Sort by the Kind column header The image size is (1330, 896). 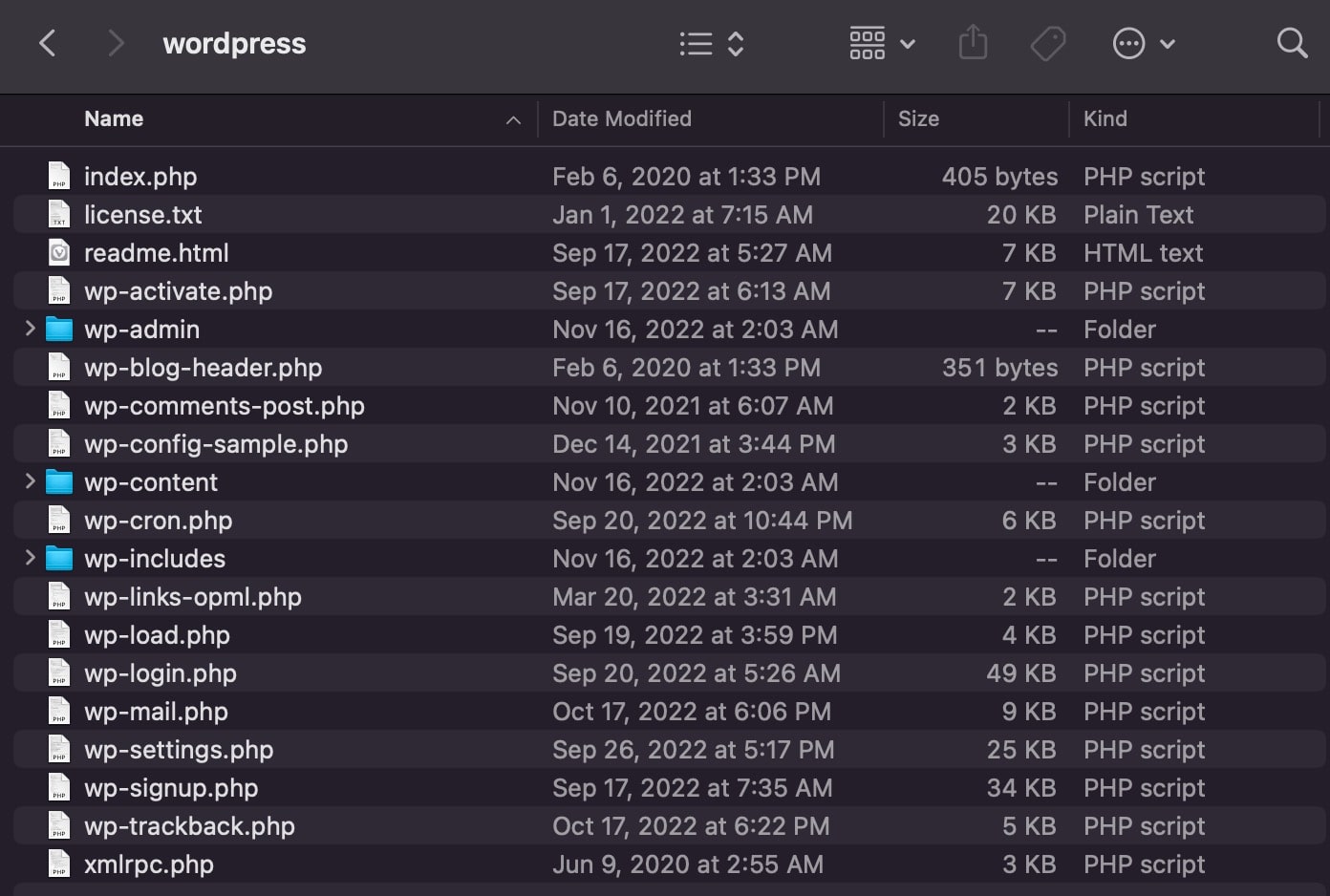[1105, 118]
